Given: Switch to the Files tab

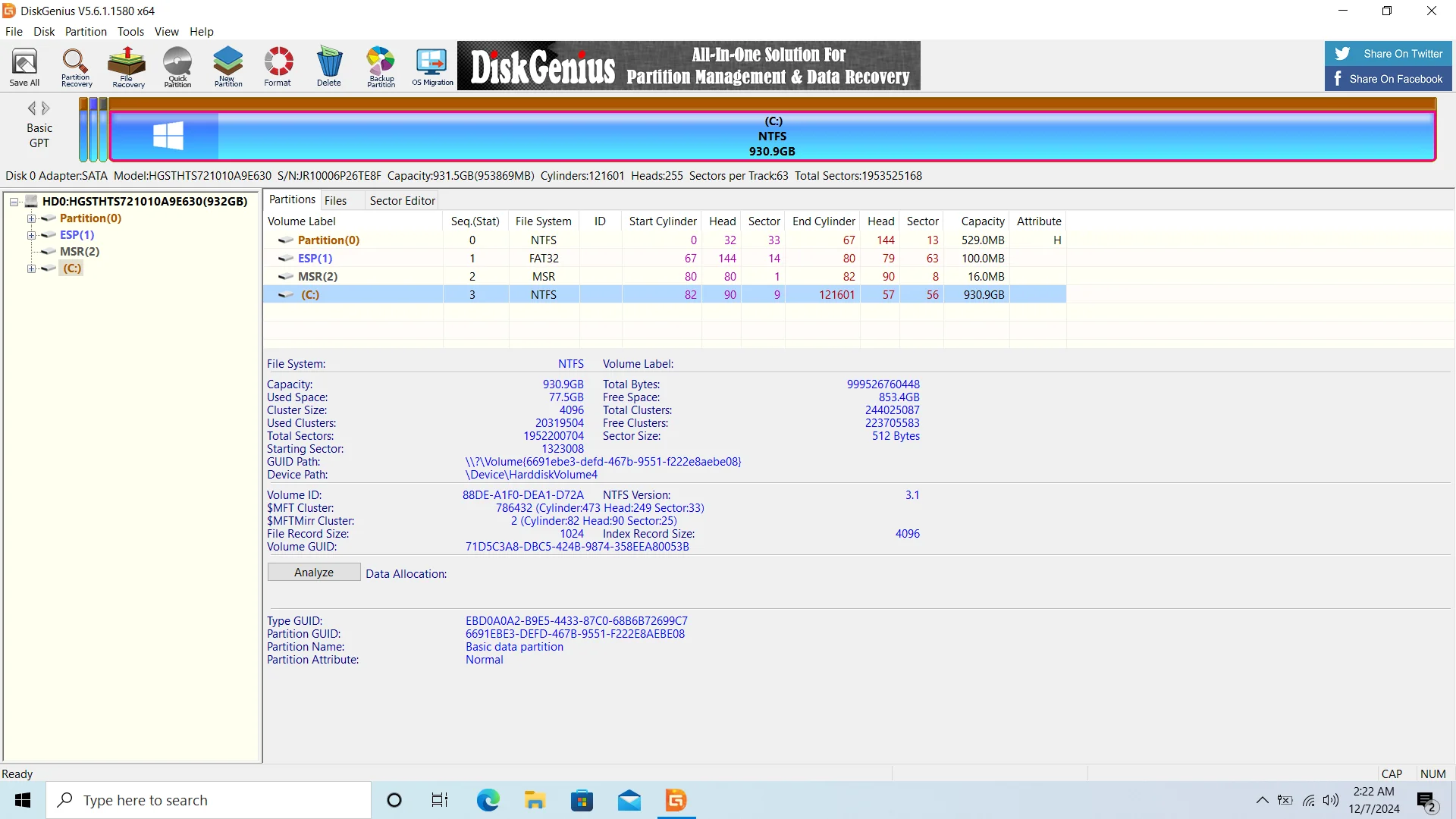Looking at the screenshot, I should click(335, 201).
